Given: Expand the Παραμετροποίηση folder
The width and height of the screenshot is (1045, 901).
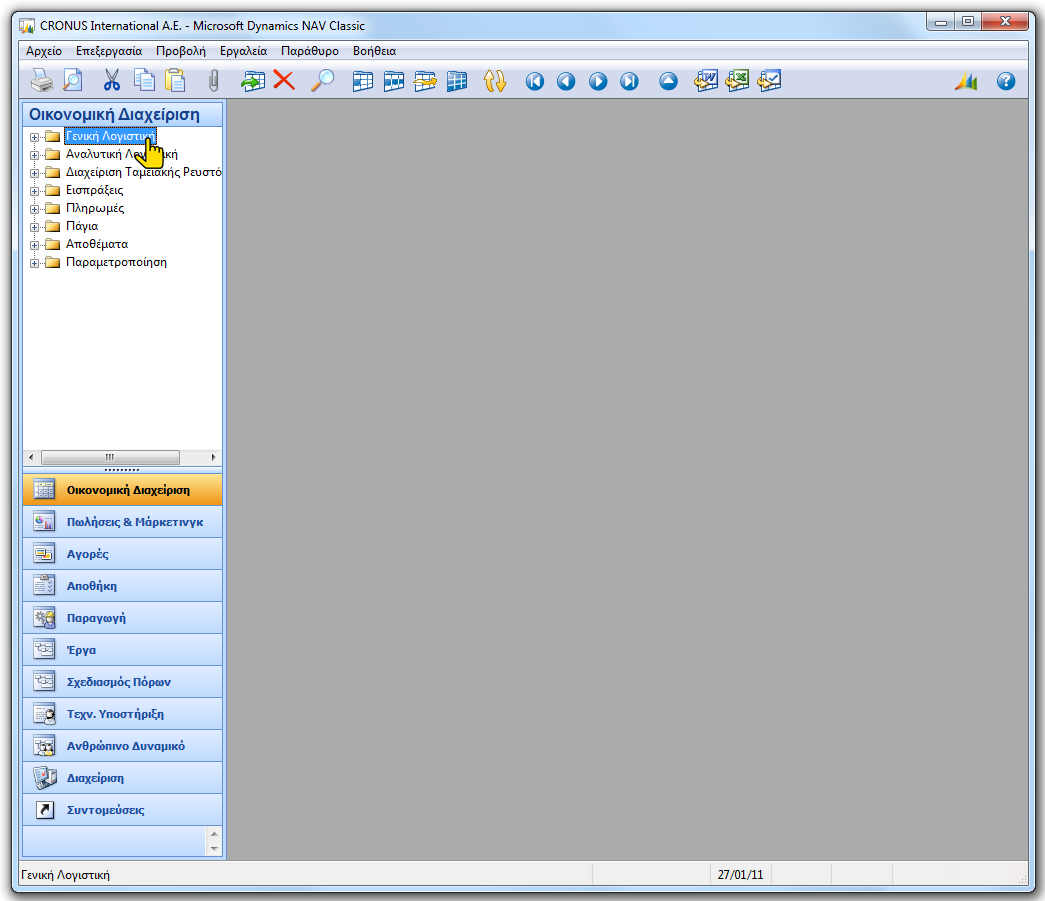Looking at the screenshot, I should coord(34,263).
